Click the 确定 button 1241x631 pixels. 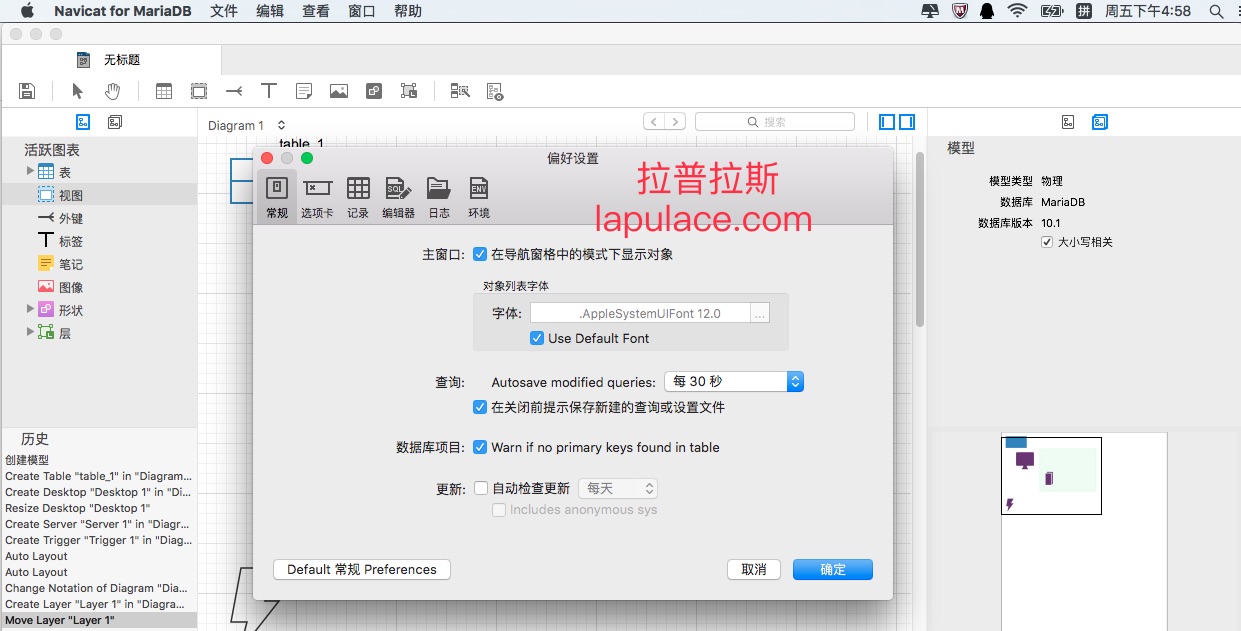point(833,569)
